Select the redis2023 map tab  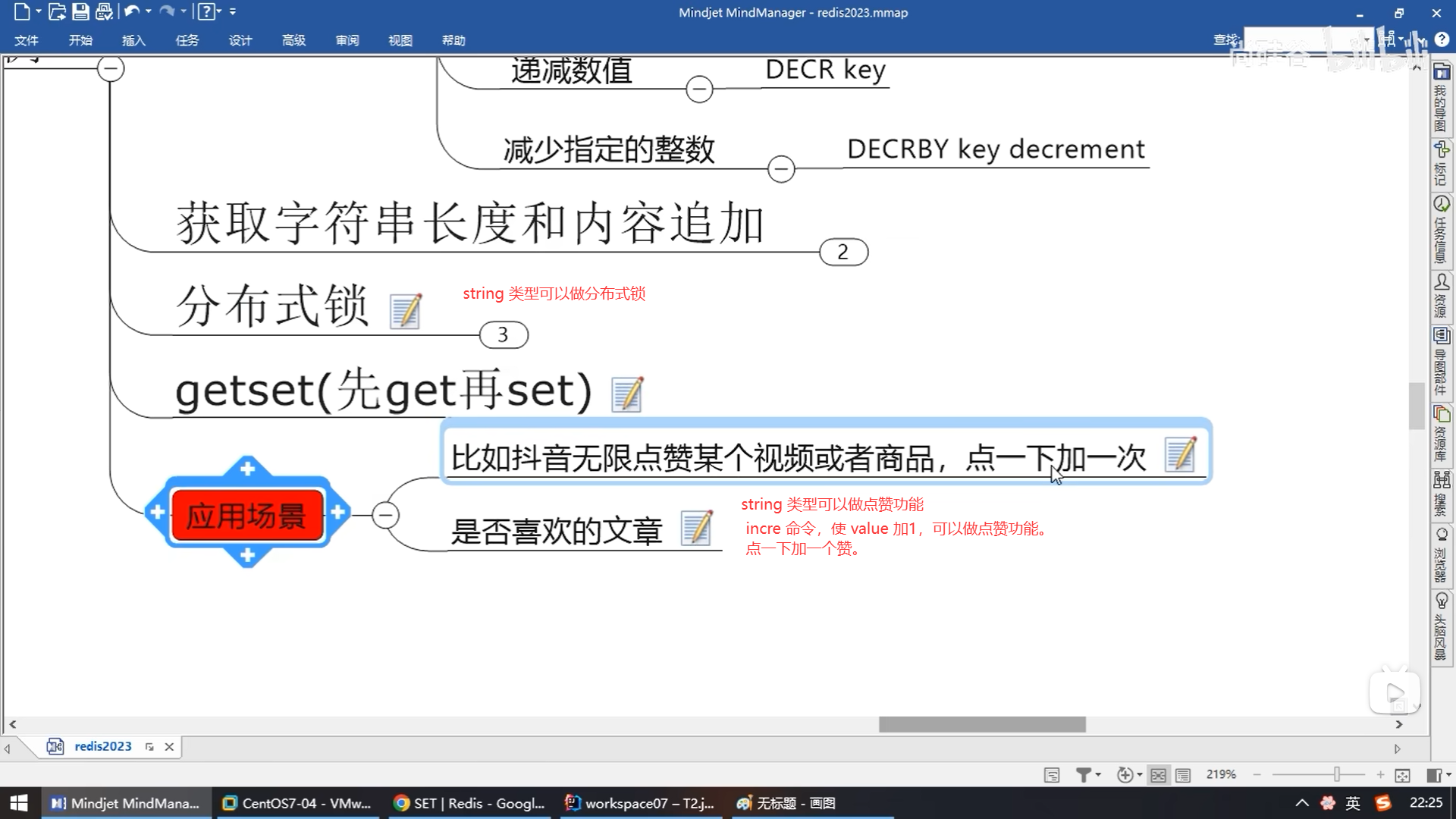click(102, 746)
